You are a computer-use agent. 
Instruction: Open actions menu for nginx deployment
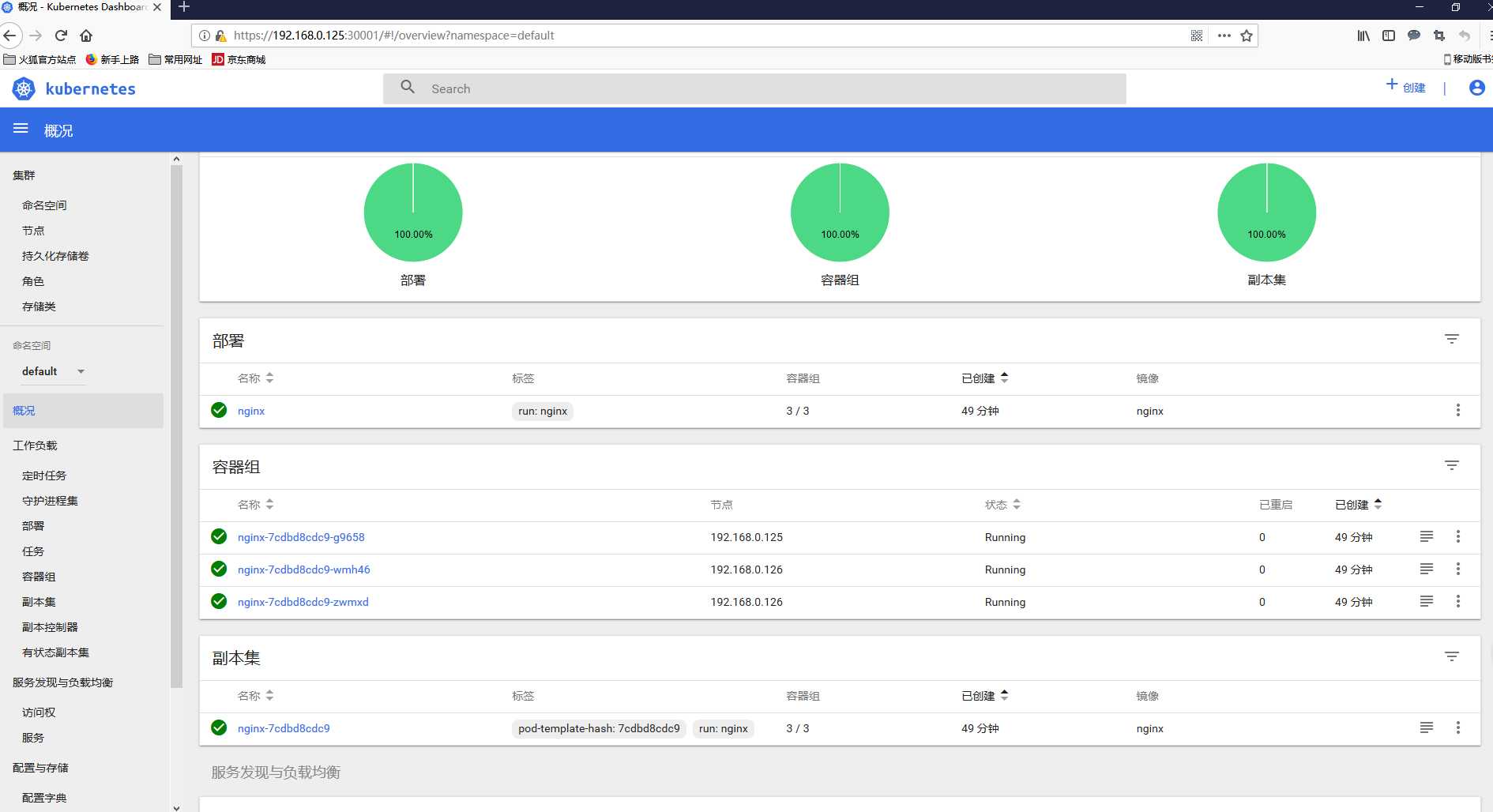click(1457, 410)
